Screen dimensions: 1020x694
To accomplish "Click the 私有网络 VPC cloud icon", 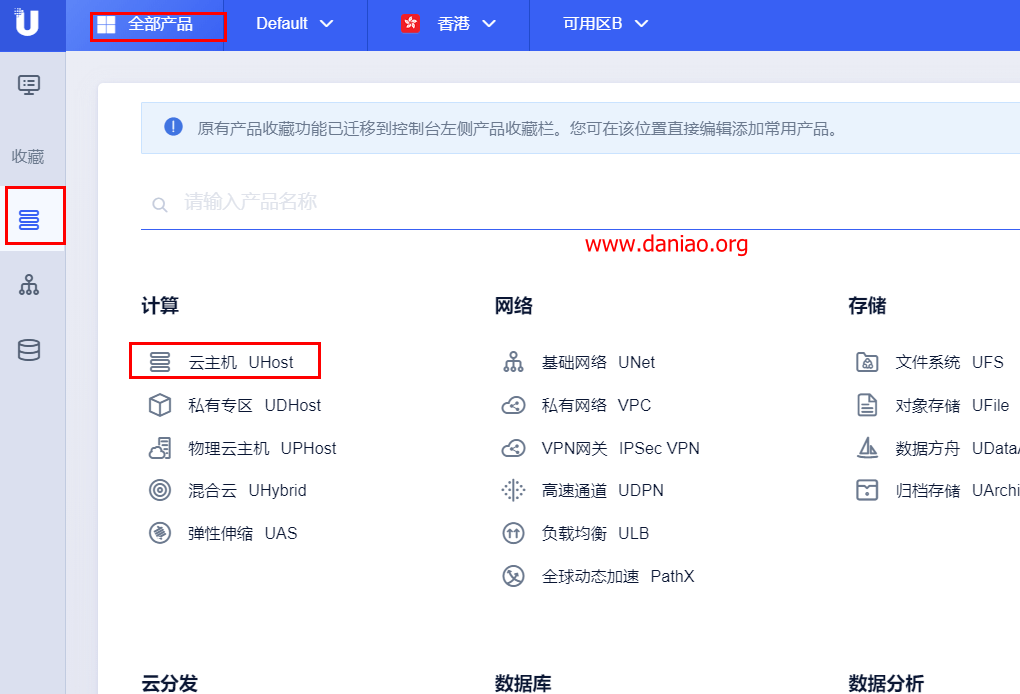I will 513,405.
